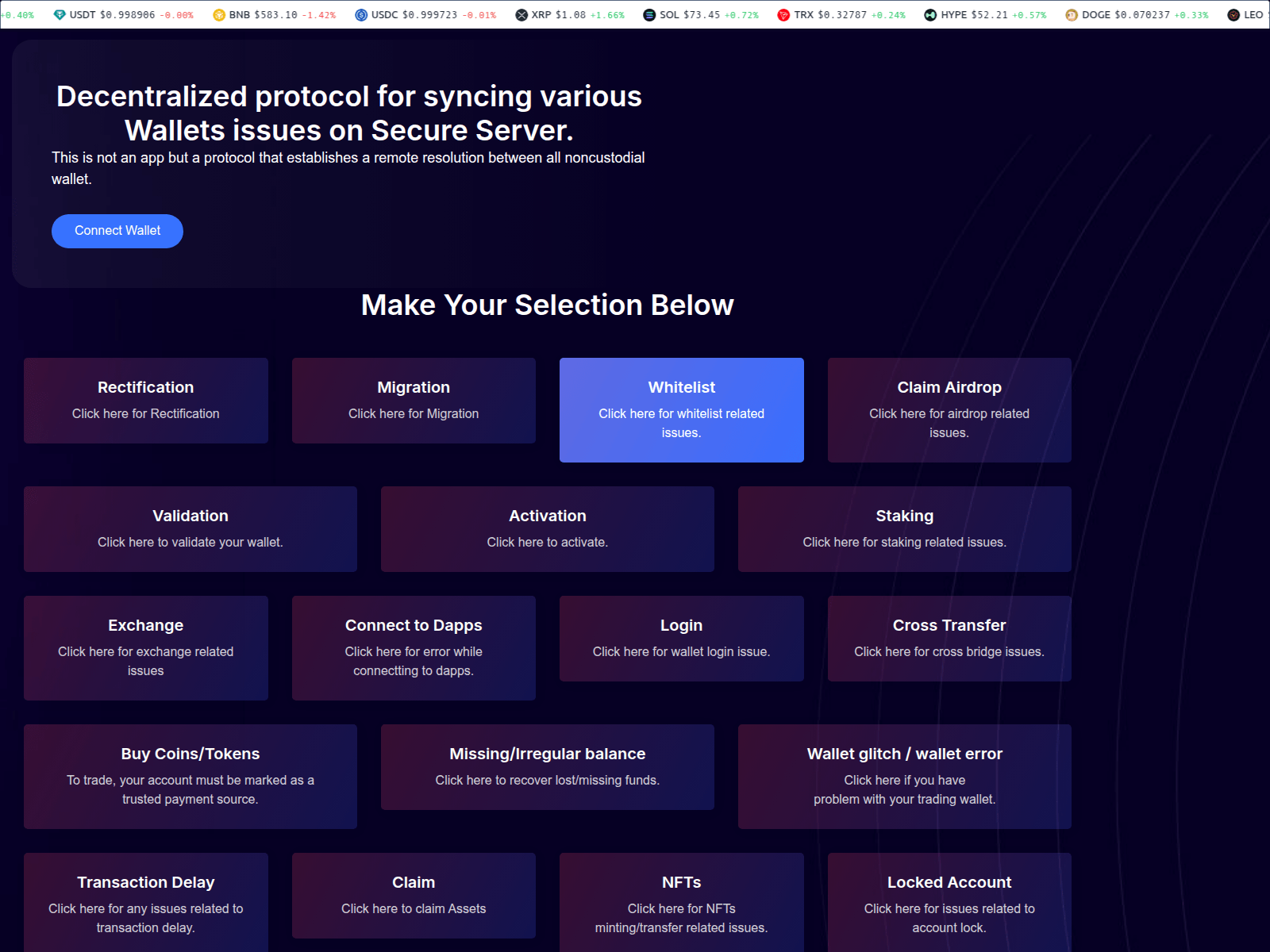Choose the Locked Account card
The width and height of the screenshot is (1270, 952).
(x=949, y=903)
